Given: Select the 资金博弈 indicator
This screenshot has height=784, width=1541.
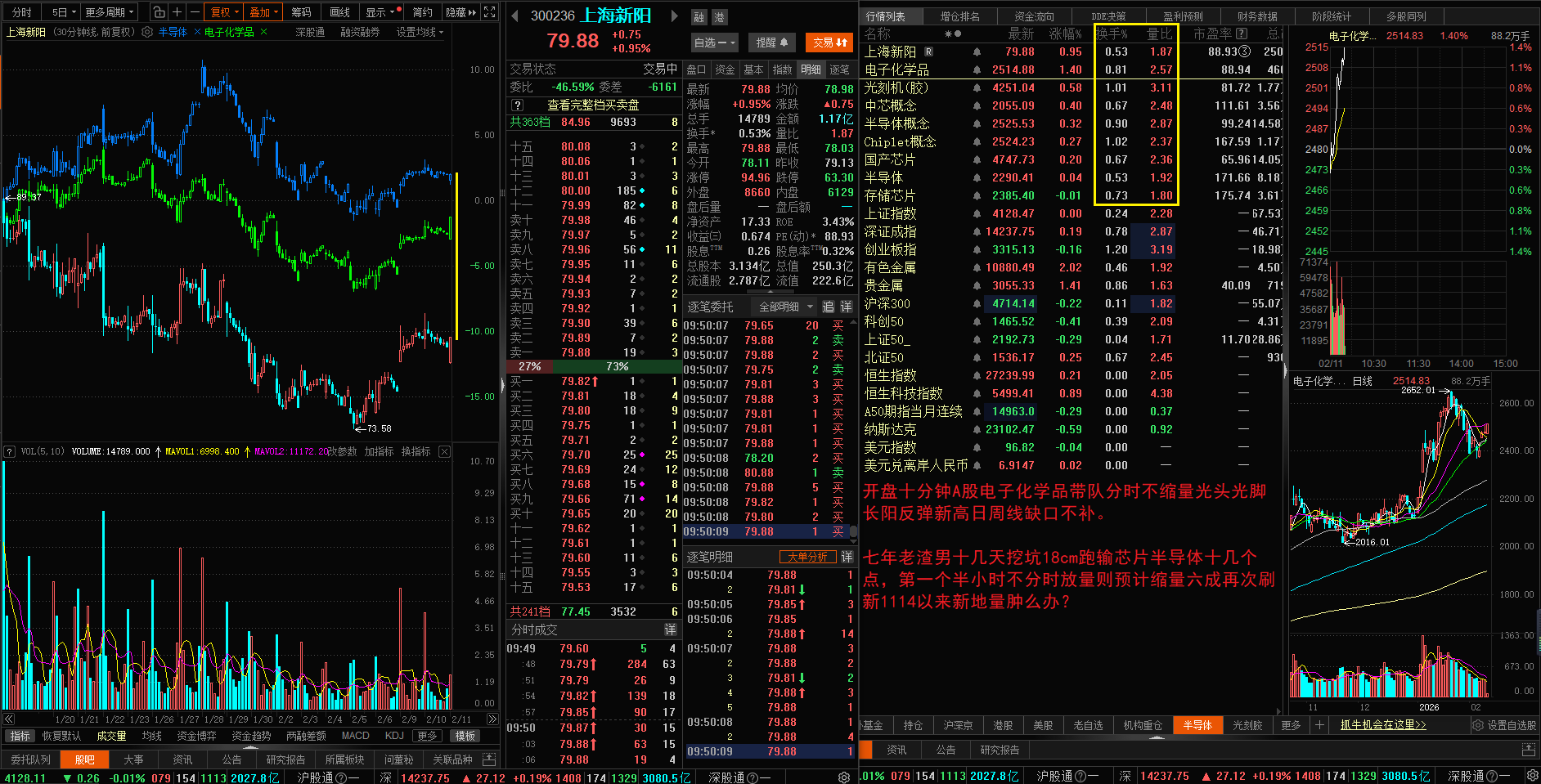Looking at the screenshot, I should point(197,736).
